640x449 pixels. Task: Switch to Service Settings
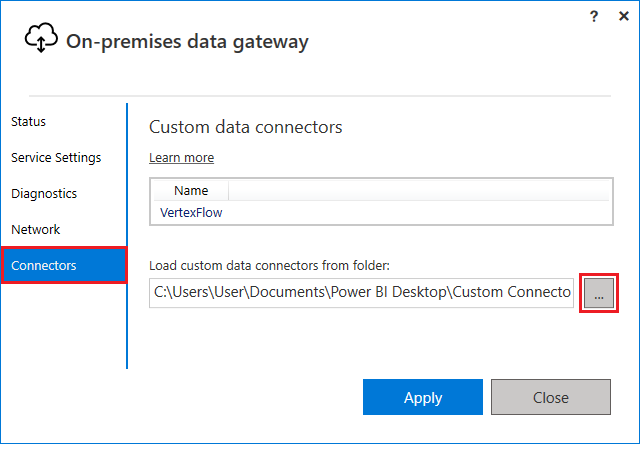[x=56, y=158]
